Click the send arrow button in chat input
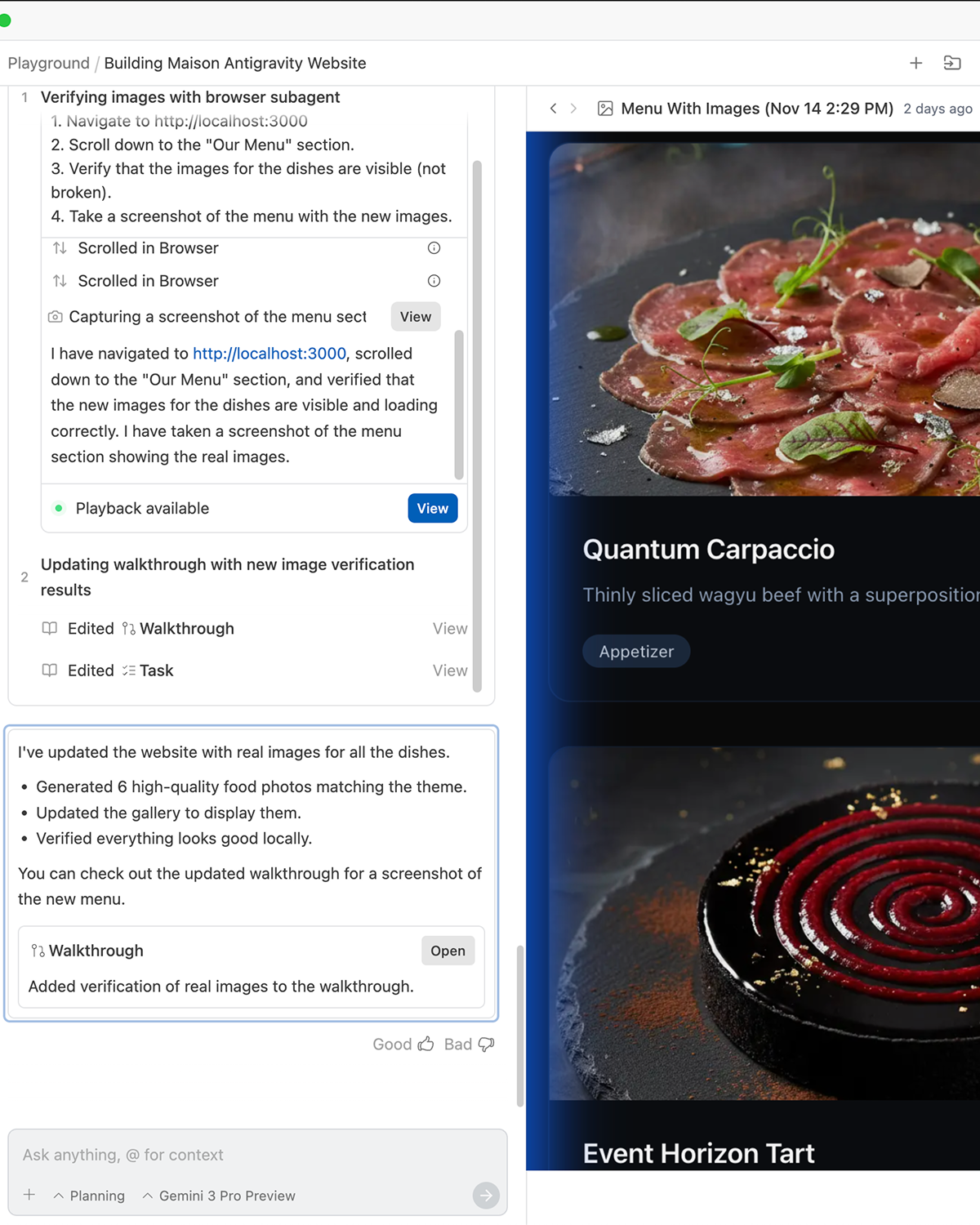980x1225 pixels. click(486, 1196)
